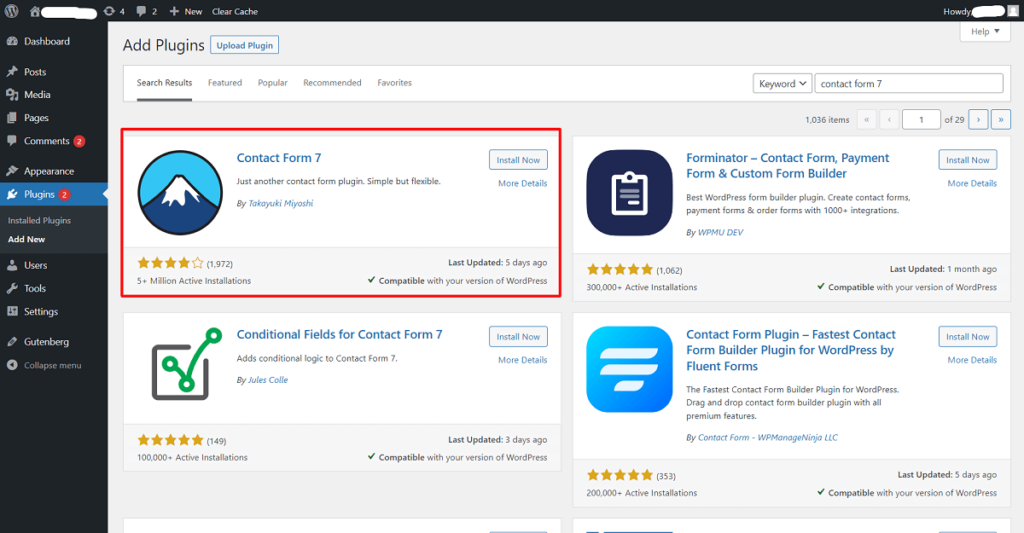1024x533 pixels.
Task: Go to the previous results page
Action: [x=889, y=120]
